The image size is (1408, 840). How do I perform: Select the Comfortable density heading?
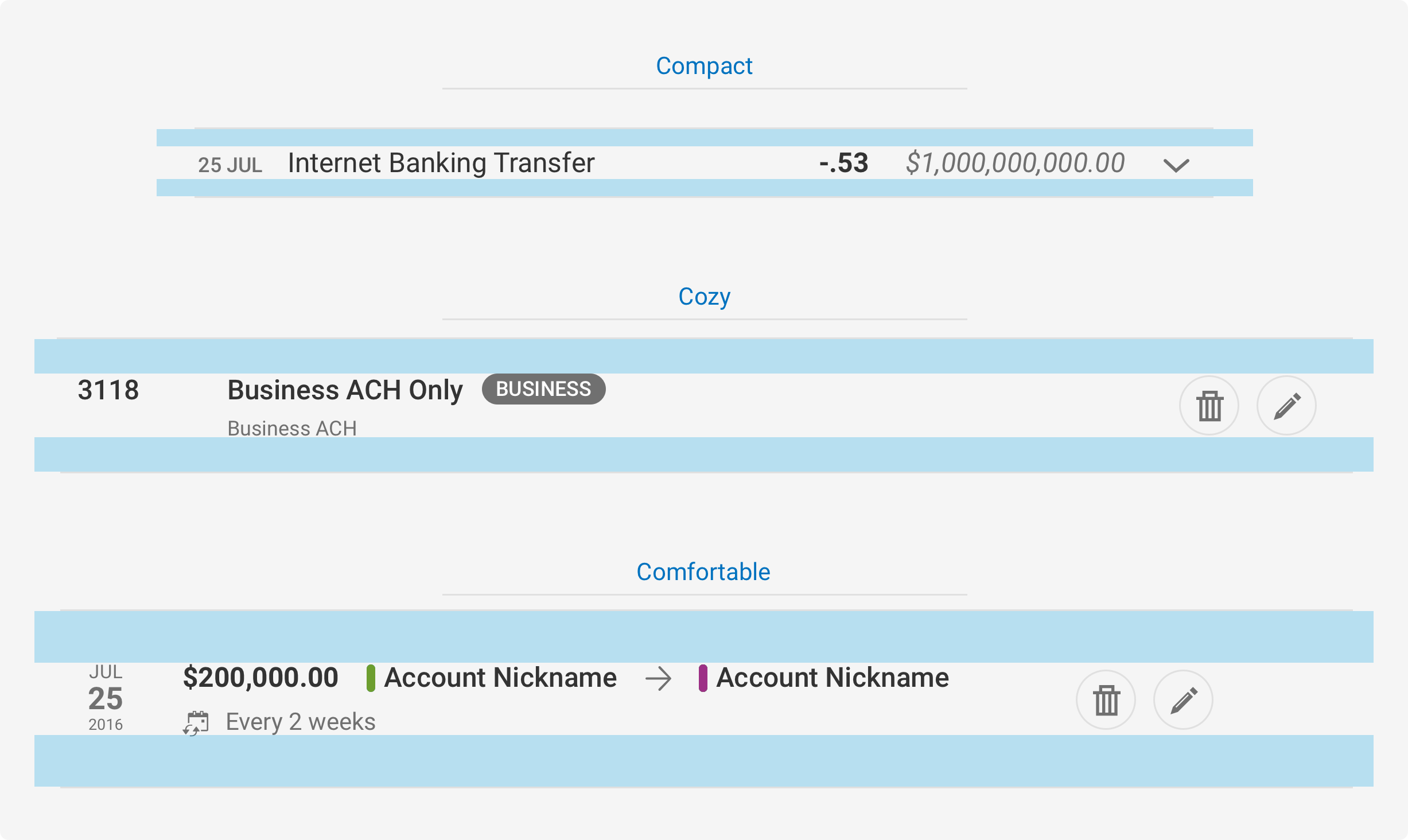coord(703,572)
